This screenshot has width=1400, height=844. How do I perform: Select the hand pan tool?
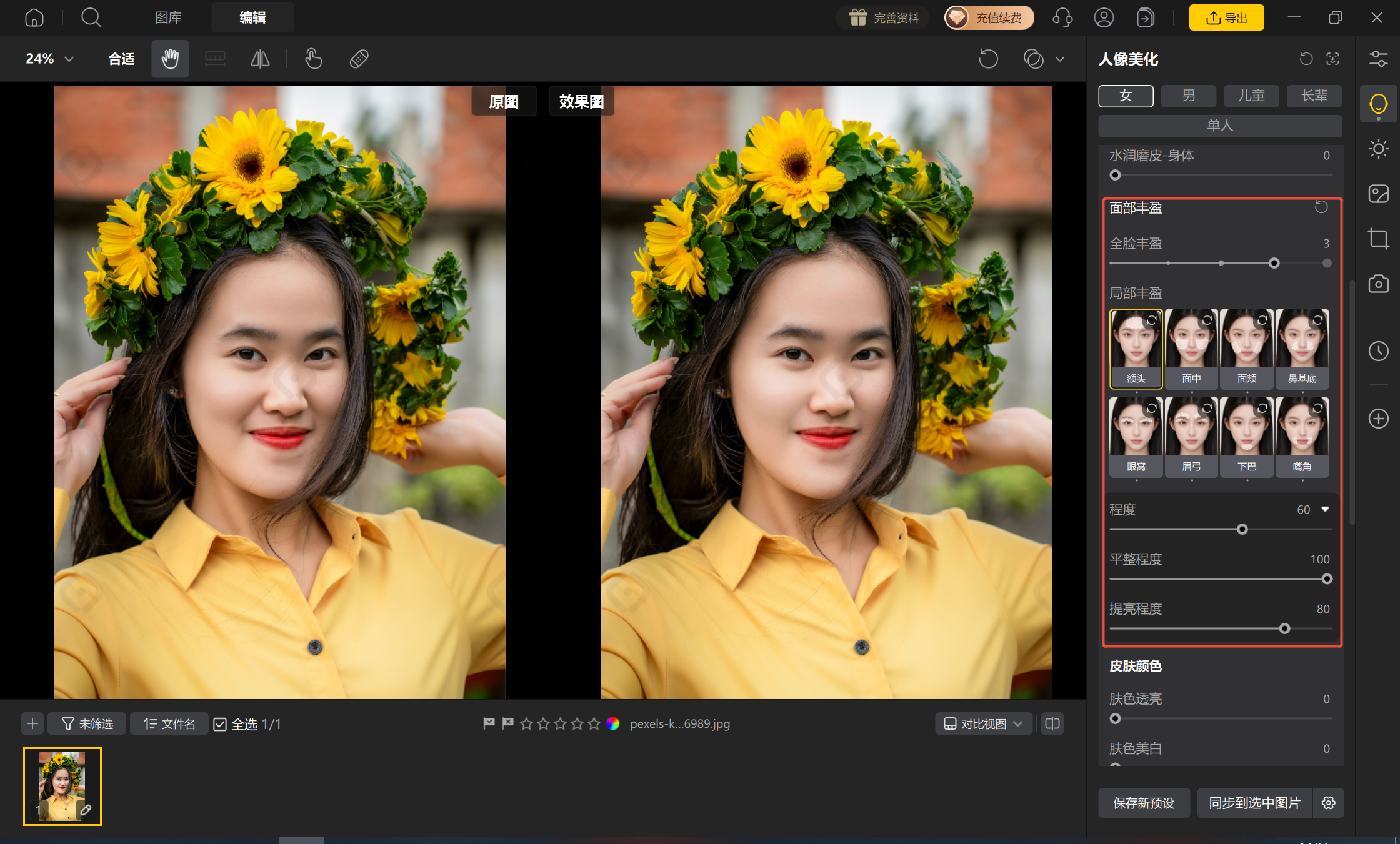(170, 59)
